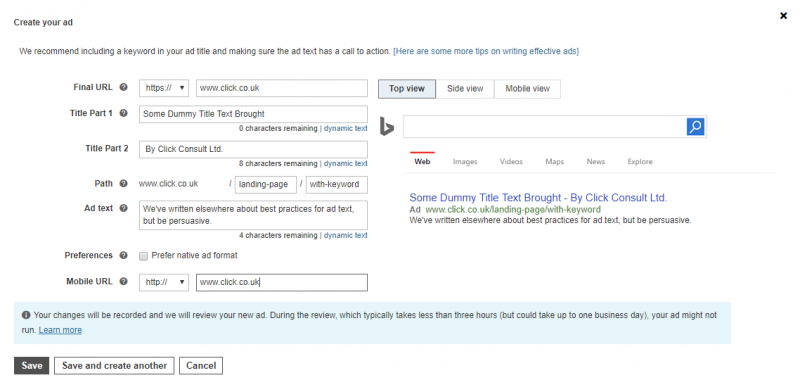Switch to the Top view tab
The image size is (800, 392).
tap(407, 89)
